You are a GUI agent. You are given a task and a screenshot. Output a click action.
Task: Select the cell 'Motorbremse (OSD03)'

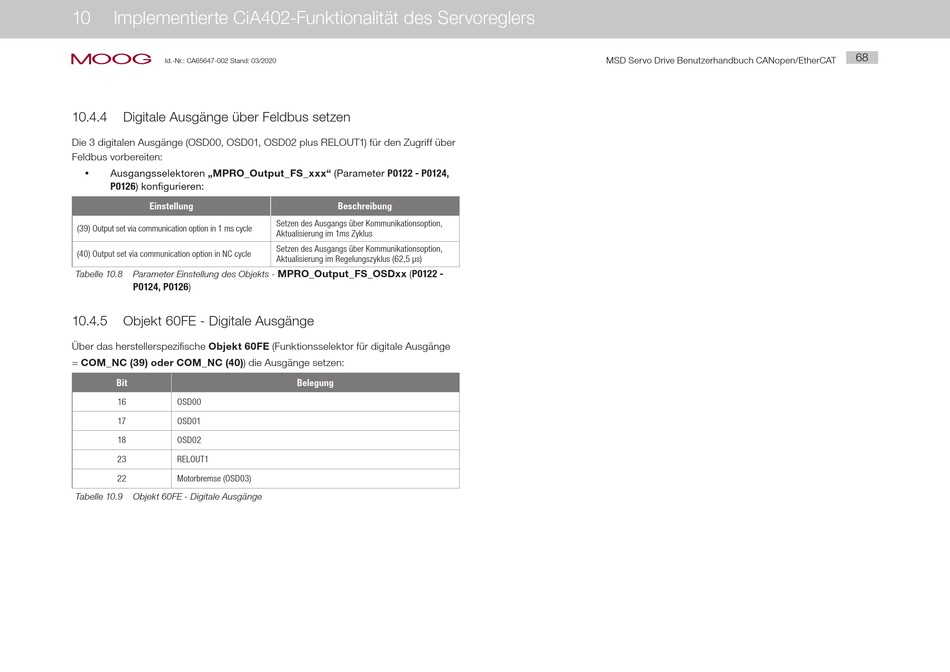click(x=315, y=479)
